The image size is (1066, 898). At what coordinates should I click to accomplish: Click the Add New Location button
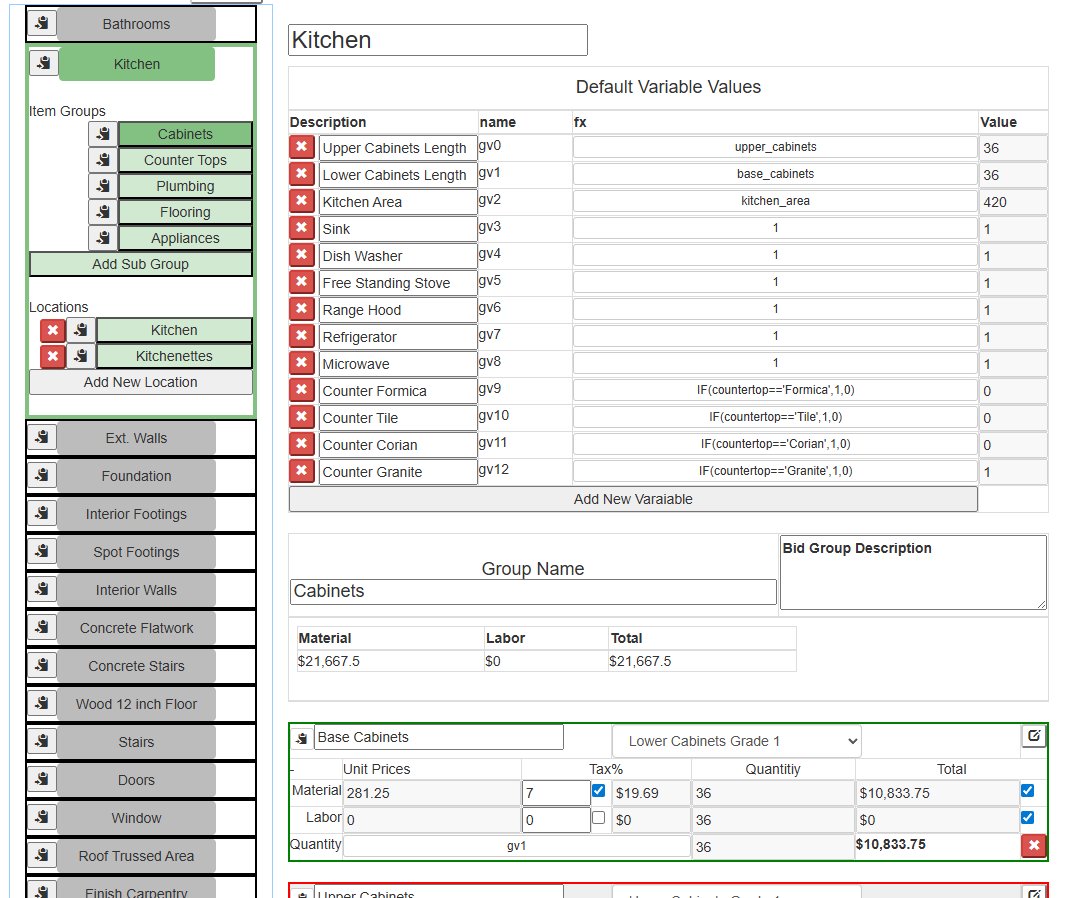tap(140, 381)
